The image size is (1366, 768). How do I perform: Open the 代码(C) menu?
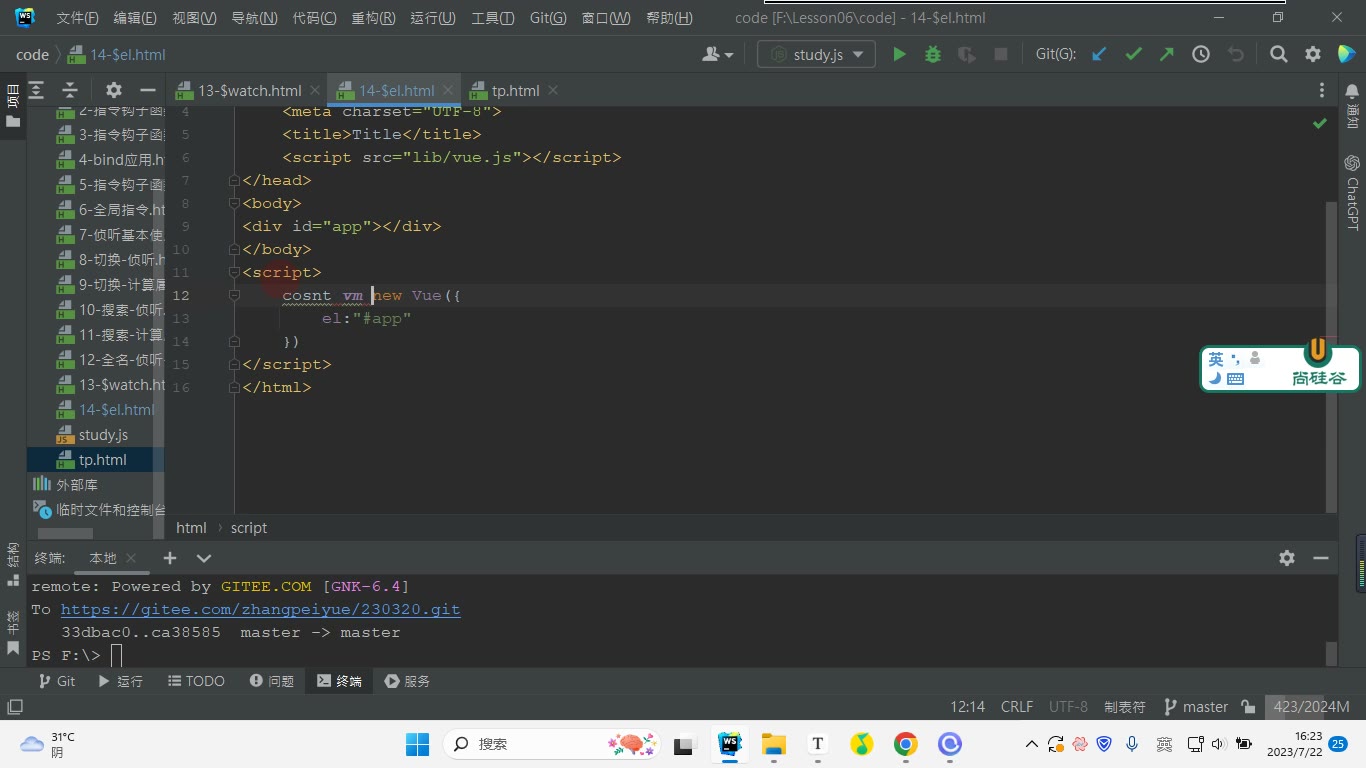tap(314, 18)
